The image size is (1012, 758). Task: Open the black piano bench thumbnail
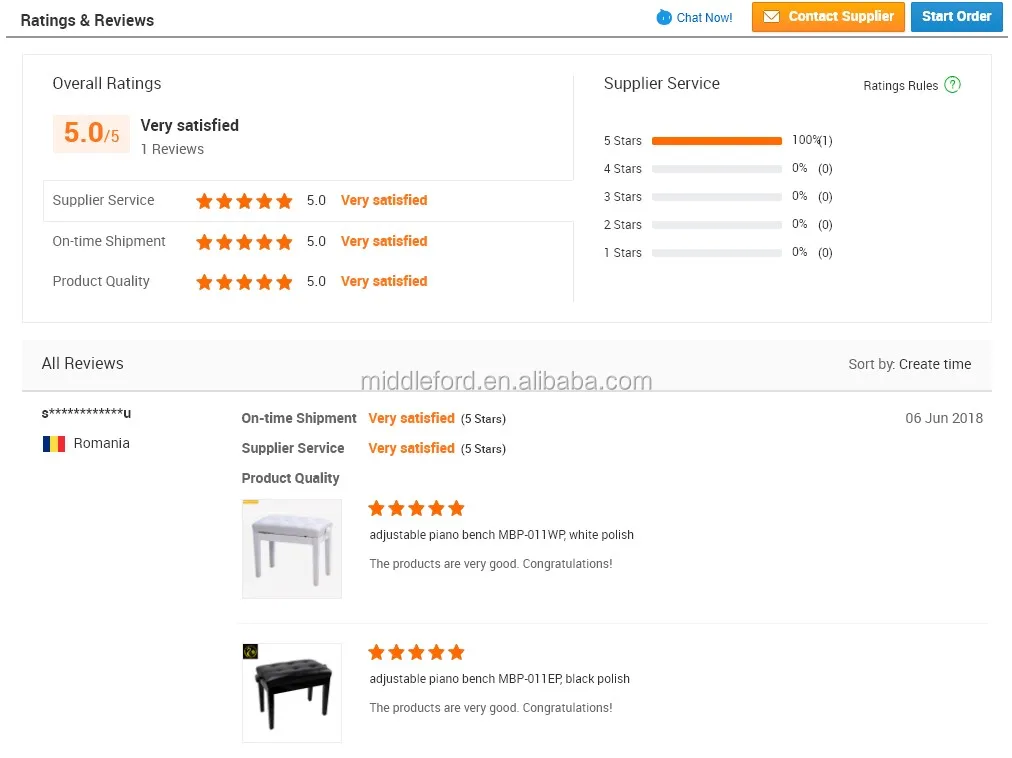point(292,692)
